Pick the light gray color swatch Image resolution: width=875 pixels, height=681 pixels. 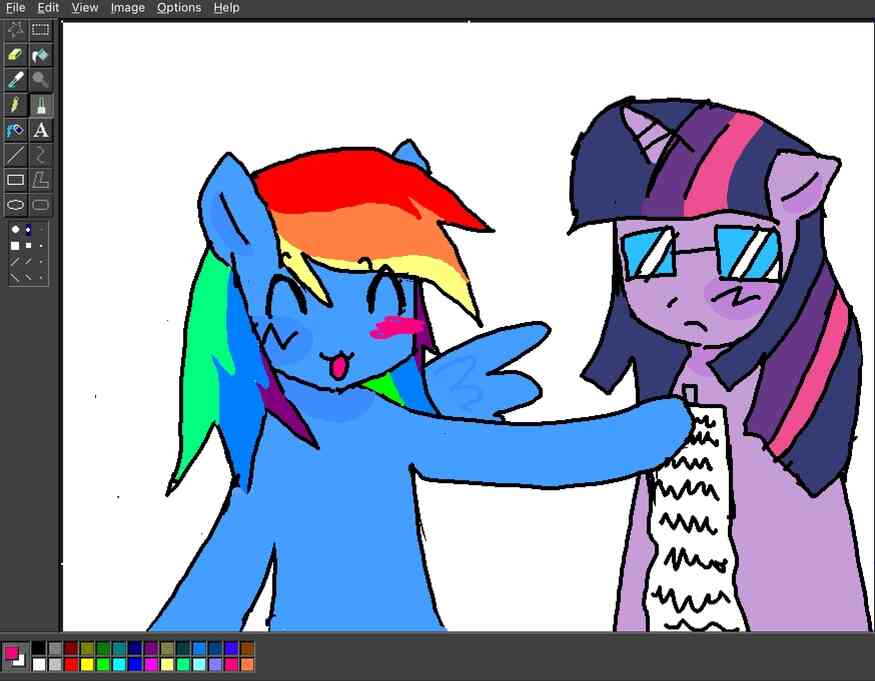pyautogui.click(x=55, y=664)
